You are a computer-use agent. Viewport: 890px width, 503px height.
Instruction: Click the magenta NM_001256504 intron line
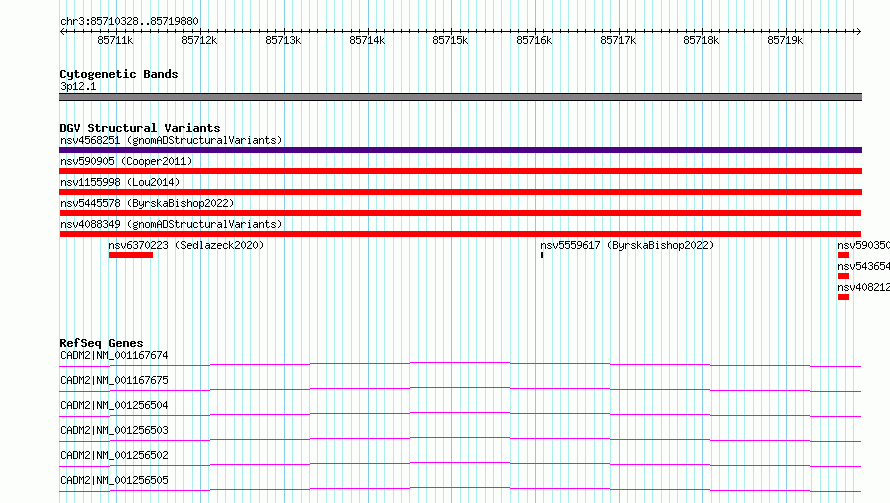pos(460,414)
